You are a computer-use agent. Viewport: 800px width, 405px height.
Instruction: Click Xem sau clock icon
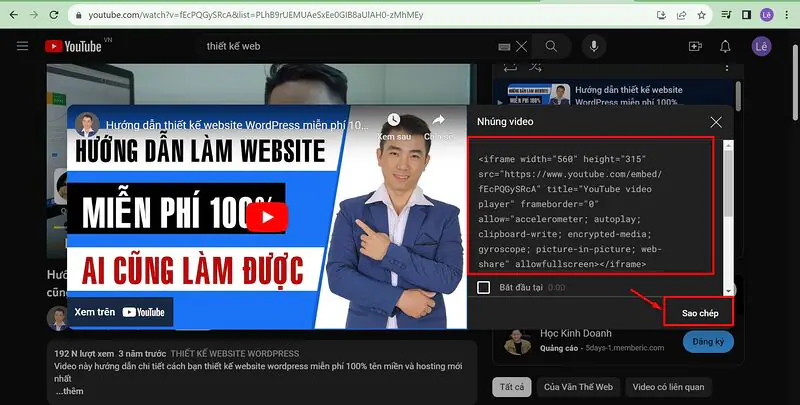click(393, 120)
